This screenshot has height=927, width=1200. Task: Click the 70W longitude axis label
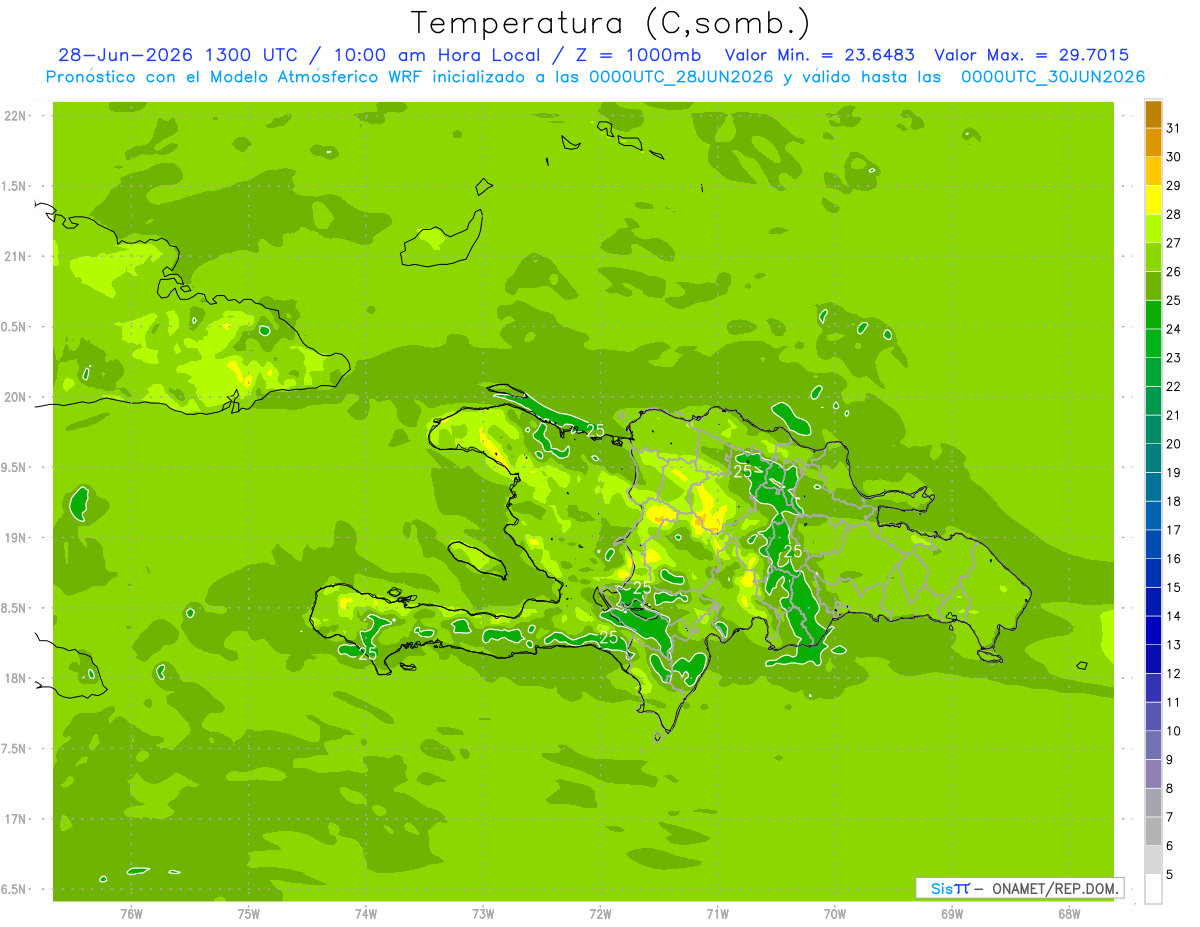(835, 914)
